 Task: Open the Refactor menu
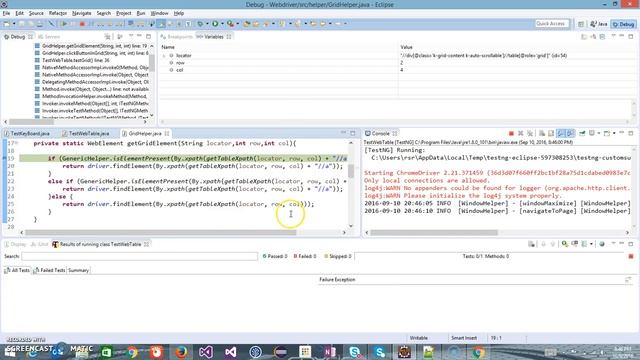pos(58,13)
